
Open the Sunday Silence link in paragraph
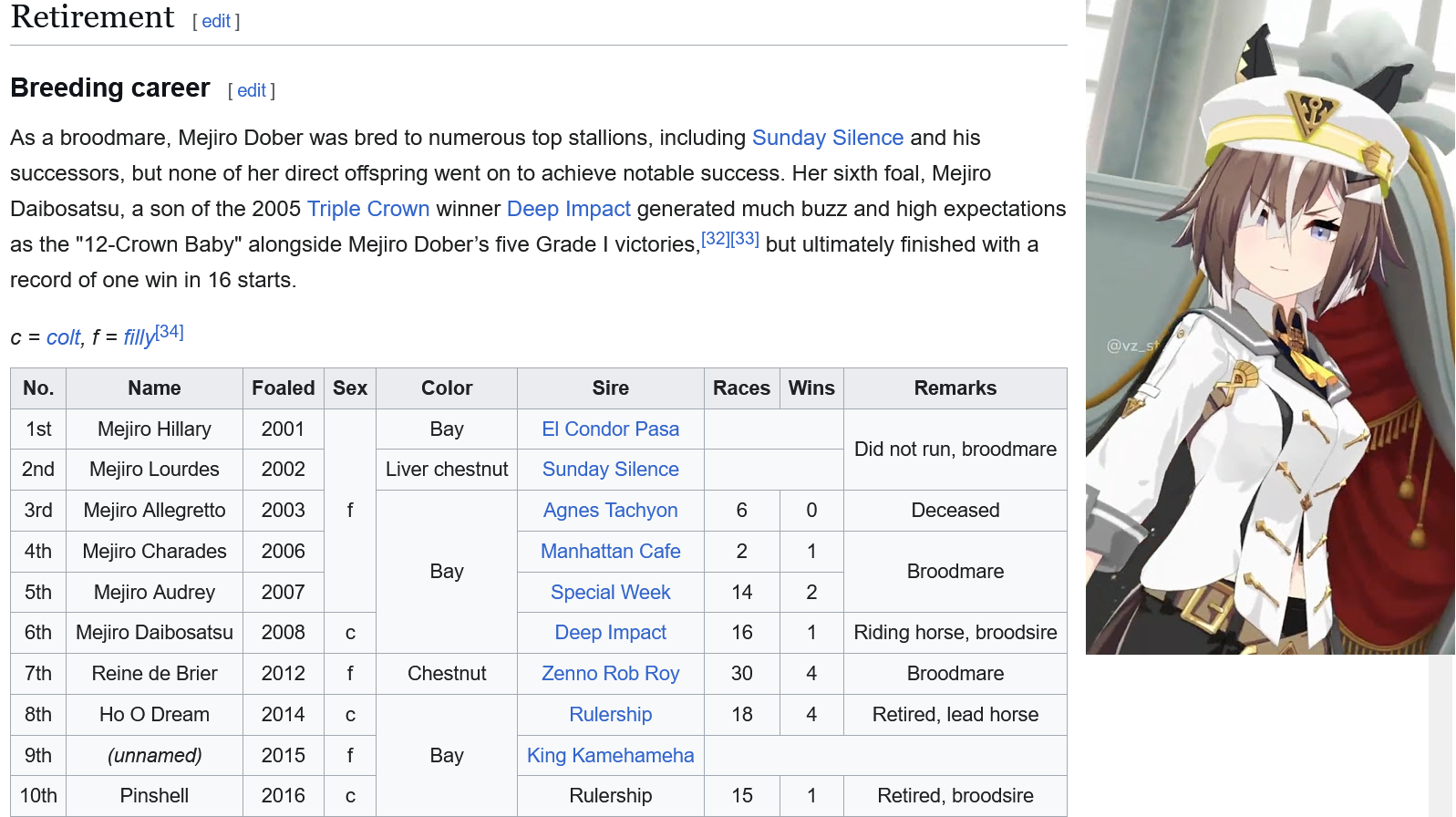coord(828,138)
